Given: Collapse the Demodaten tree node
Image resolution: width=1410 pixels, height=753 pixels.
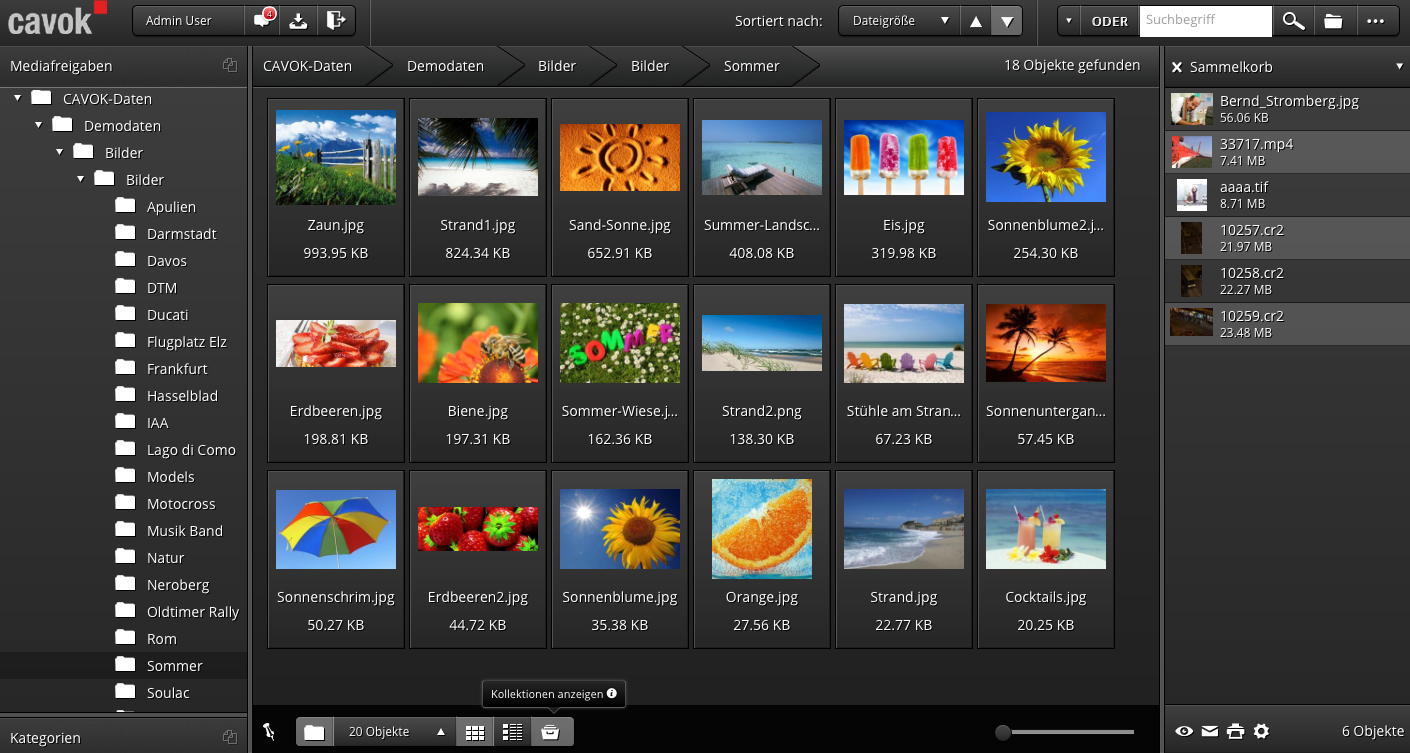Looking at the screenshot, I should click(x=38, y=126).
